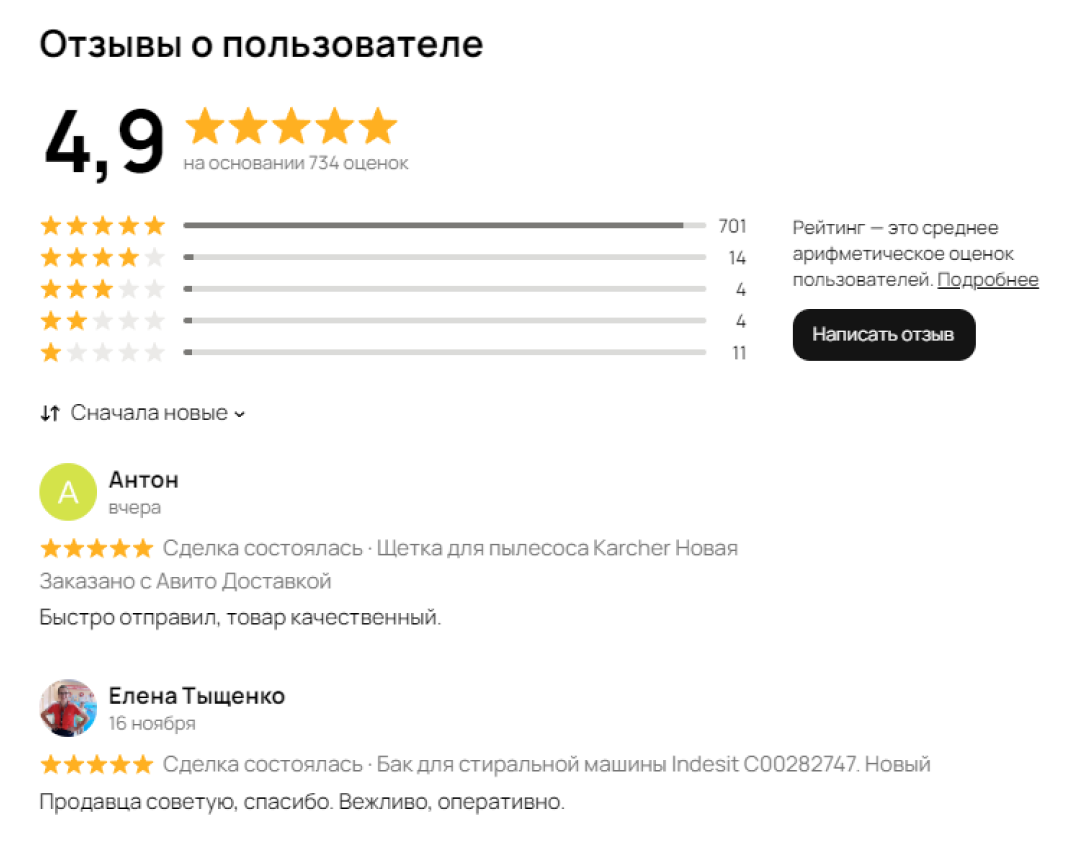
Task: Click the one-star progress bar with 11
Action: coord(444,353)
